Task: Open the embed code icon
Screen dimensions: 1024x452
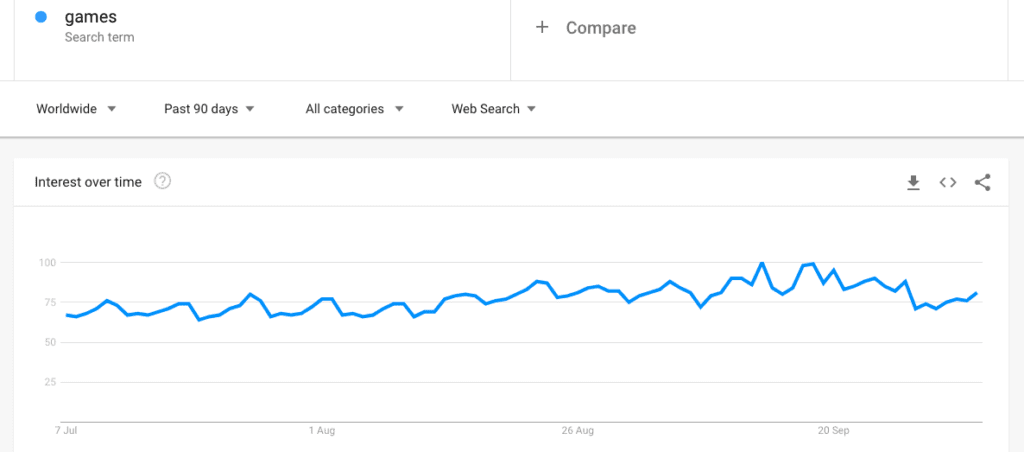Action: [x=948, y=183]
